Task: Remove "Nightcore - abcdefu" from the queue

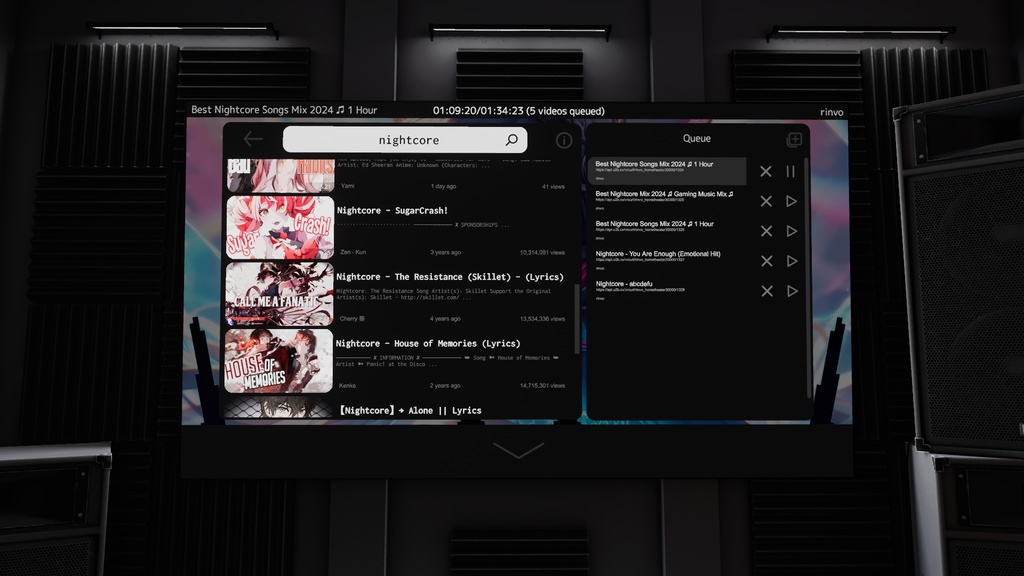Action: [x=765, y=291]
